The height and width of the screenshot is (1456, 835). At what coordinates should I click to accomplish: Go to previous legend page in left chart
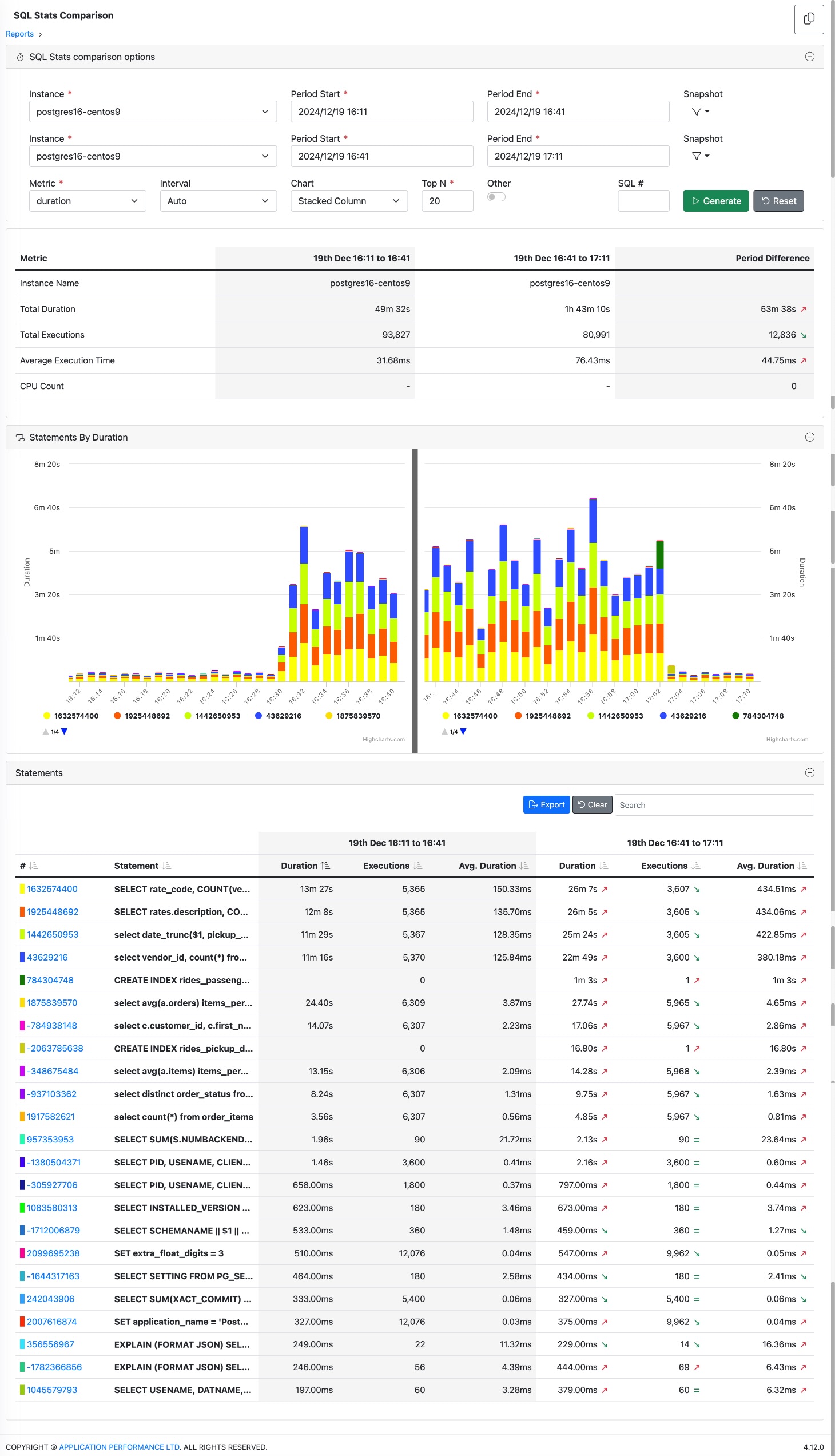click(45, 732)
